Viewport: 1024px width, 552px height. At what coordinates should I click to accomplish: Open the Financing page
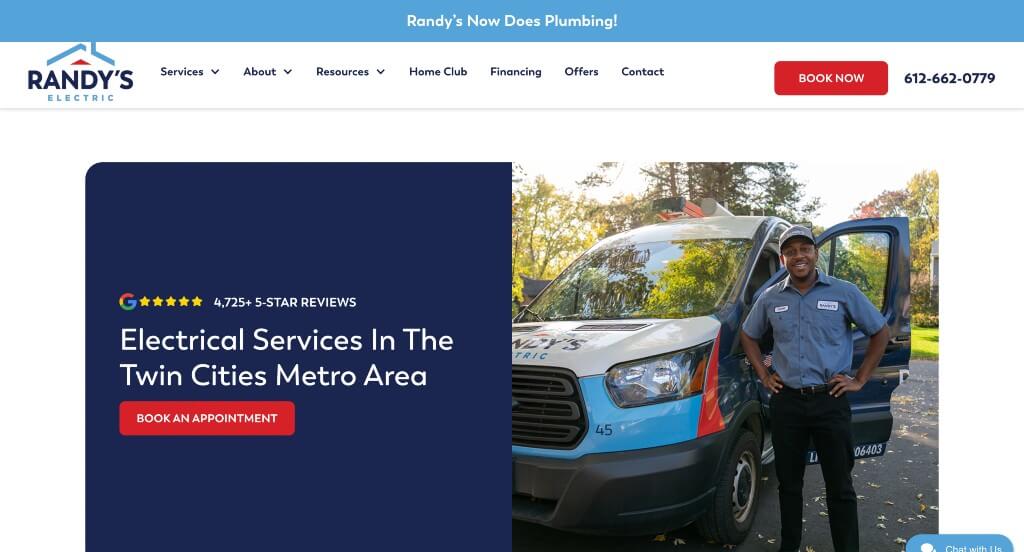[x=516, y=72]
